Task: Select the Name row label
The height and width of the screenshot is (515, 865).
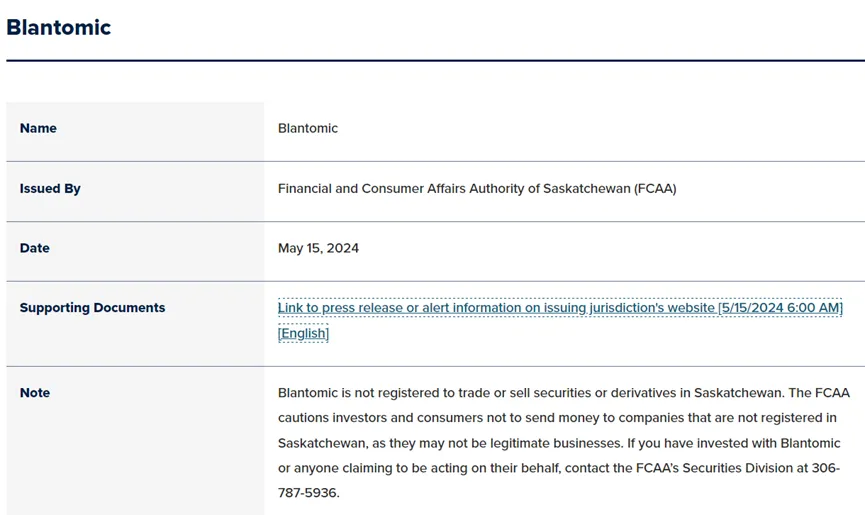Action: [x=38, y=128]
